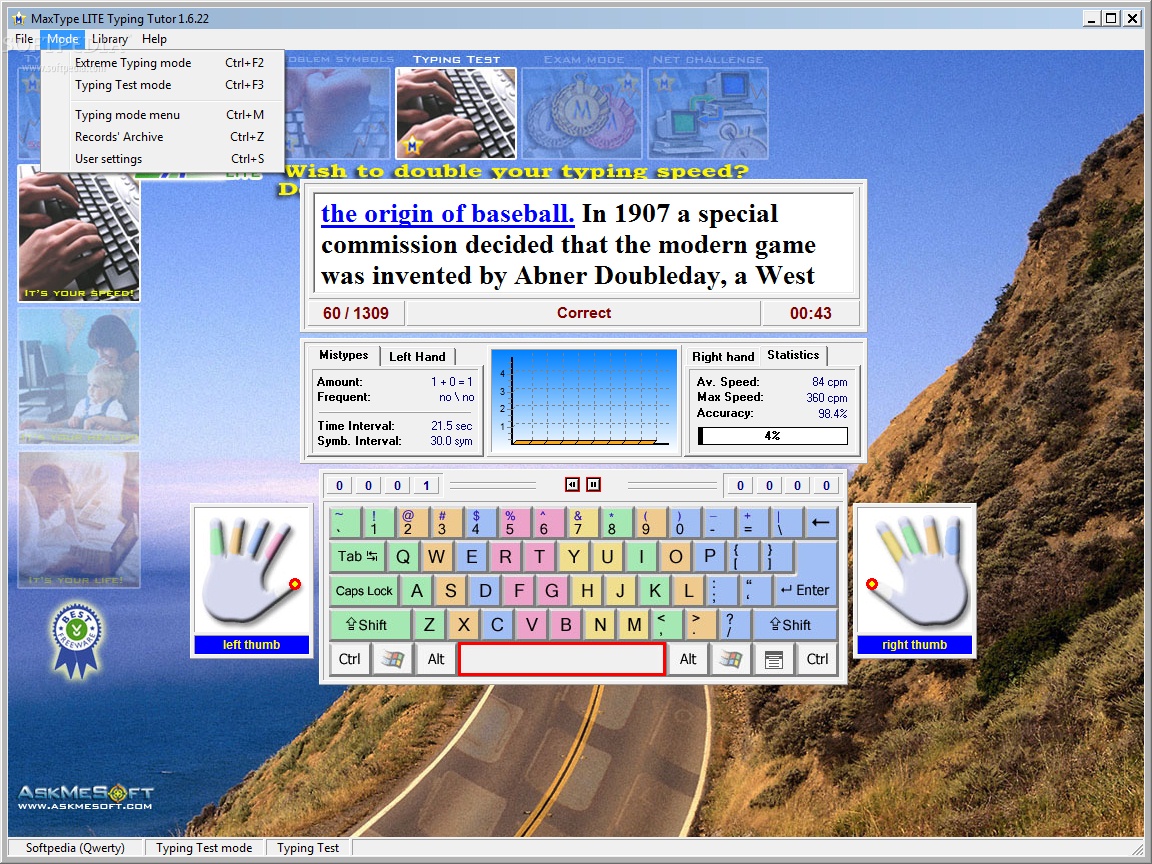The image size is (1152, 864).
Task: Click the left Ctrl key
Action: pos(350,660)
